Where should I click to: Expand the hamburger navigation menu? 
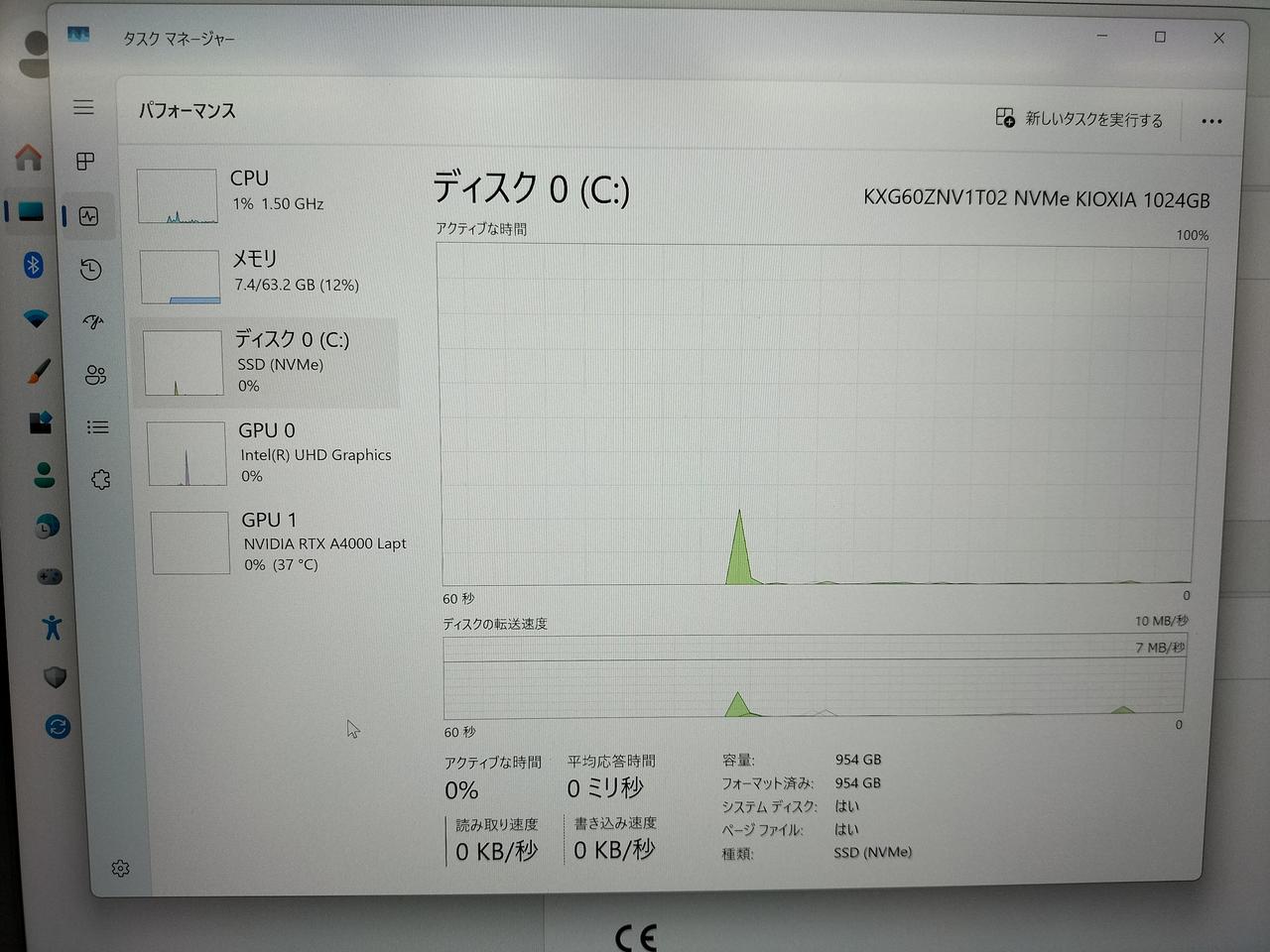(x=83, y=107)
